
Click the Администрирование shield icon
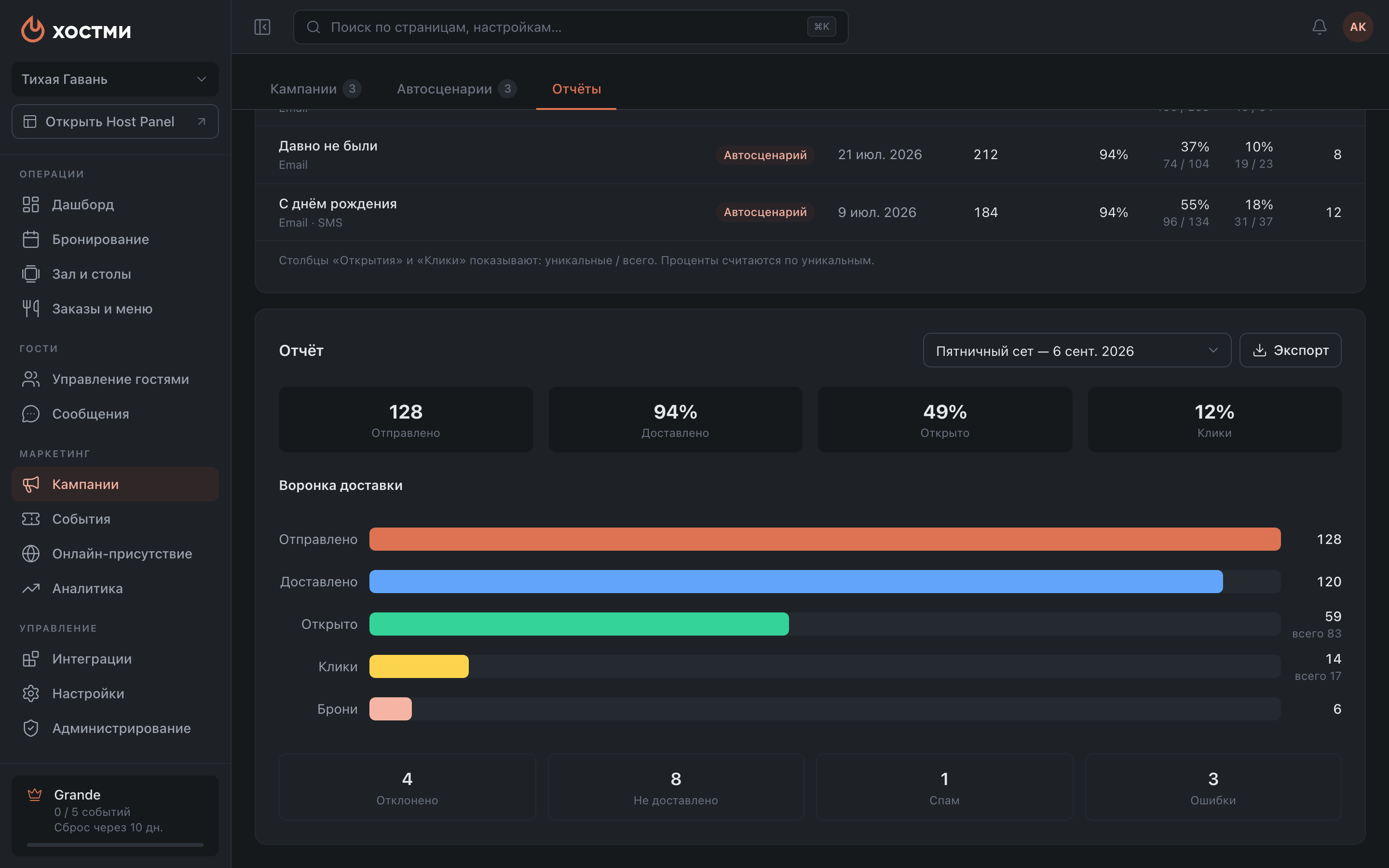point(31,728)
